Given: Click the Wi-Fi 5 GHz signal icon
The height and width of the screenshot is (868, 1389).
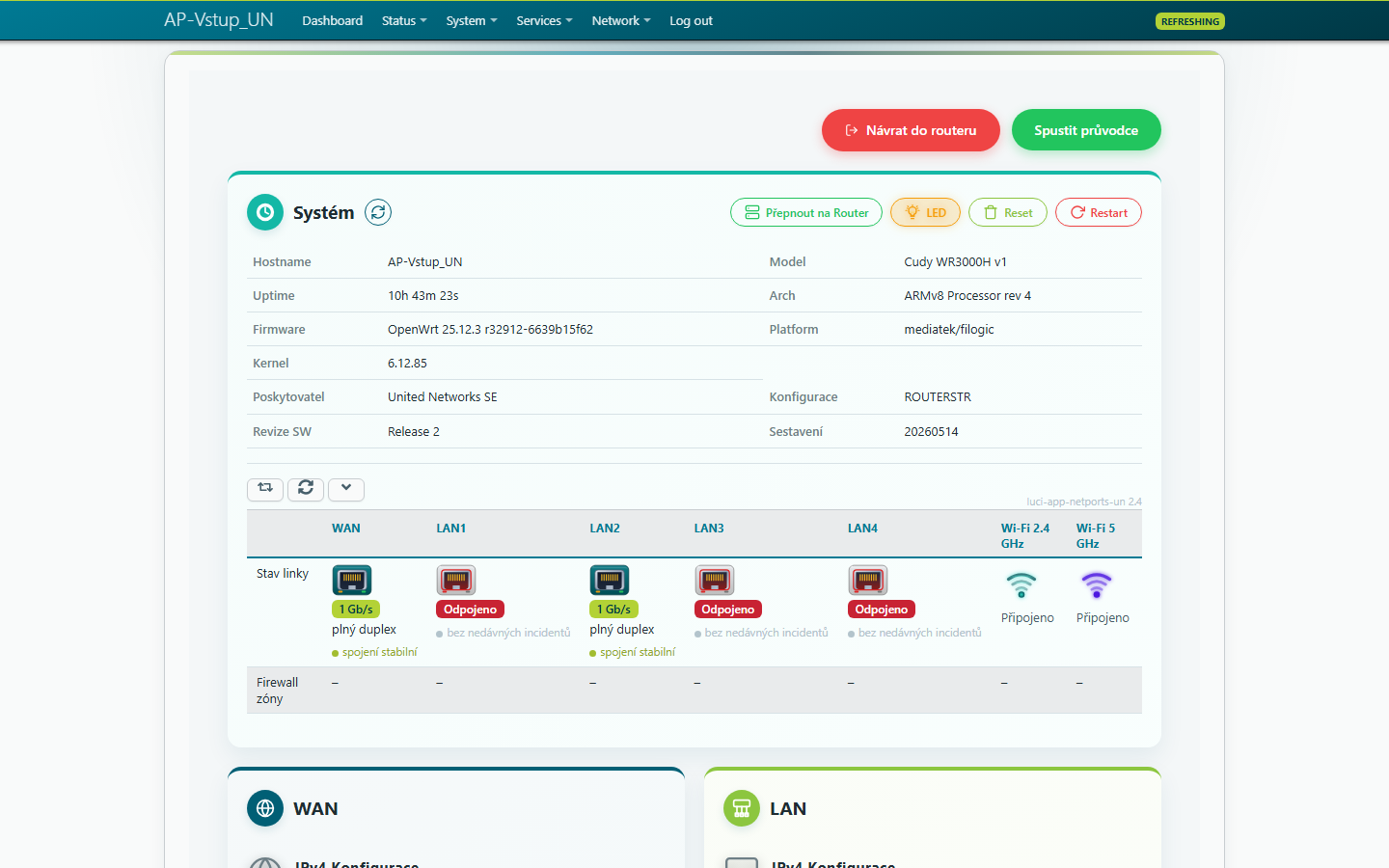Looking at the screenshot, I should tap(1096, 584).
